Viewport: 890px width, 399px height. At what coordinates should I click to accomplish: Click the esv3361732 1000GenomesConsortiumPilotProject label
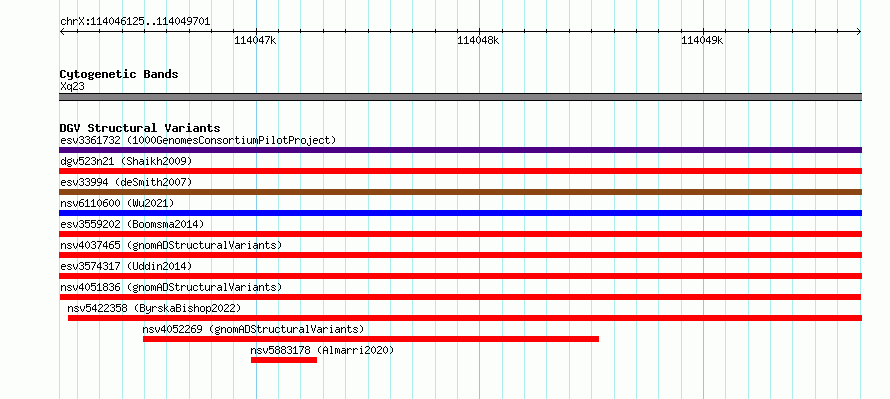(x=198, y=140)
